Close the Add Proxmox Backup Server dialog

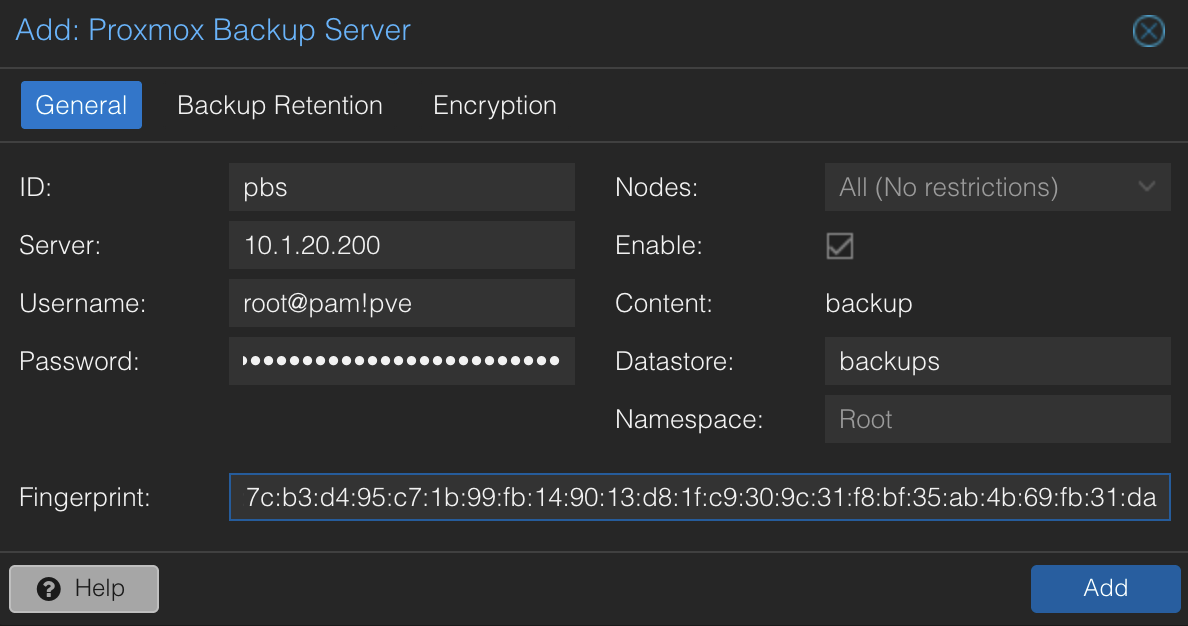[1148, 31]
